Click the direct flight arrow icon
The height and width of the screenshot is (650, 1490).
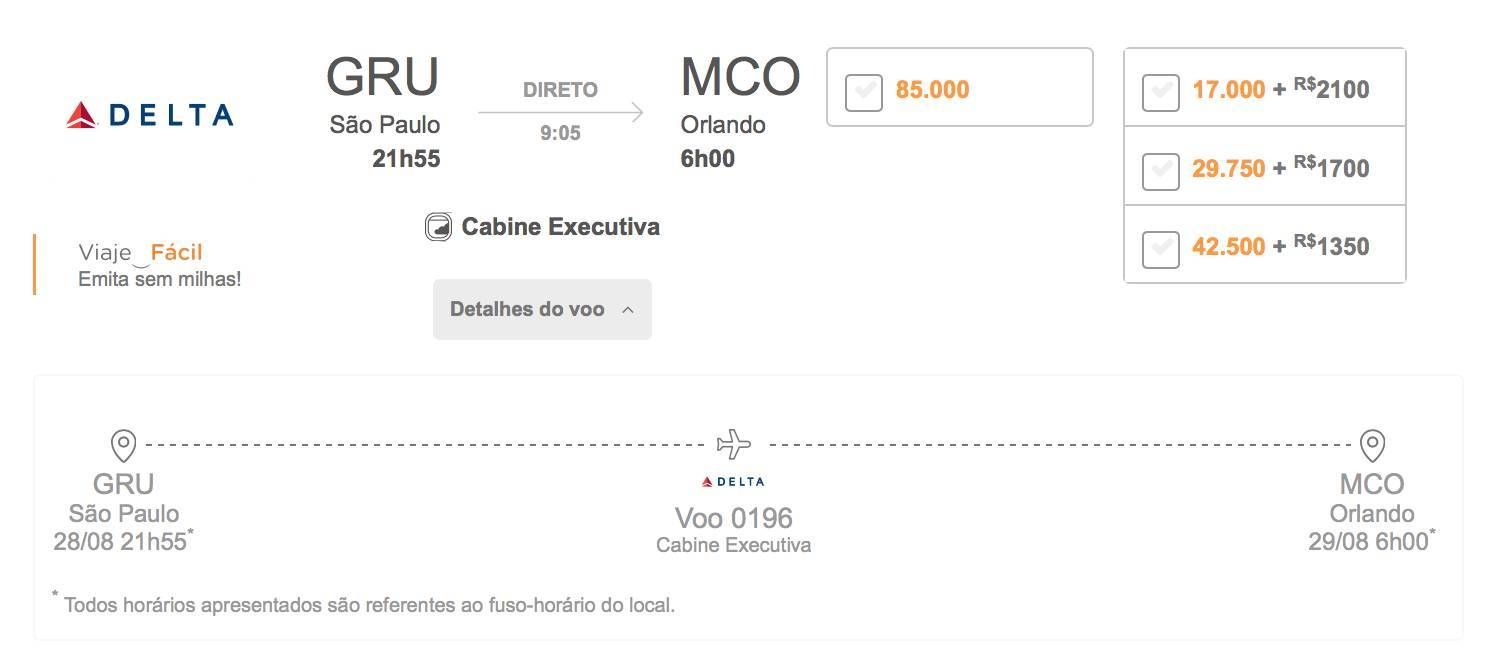pyautogui.click(x=561, y=112)
